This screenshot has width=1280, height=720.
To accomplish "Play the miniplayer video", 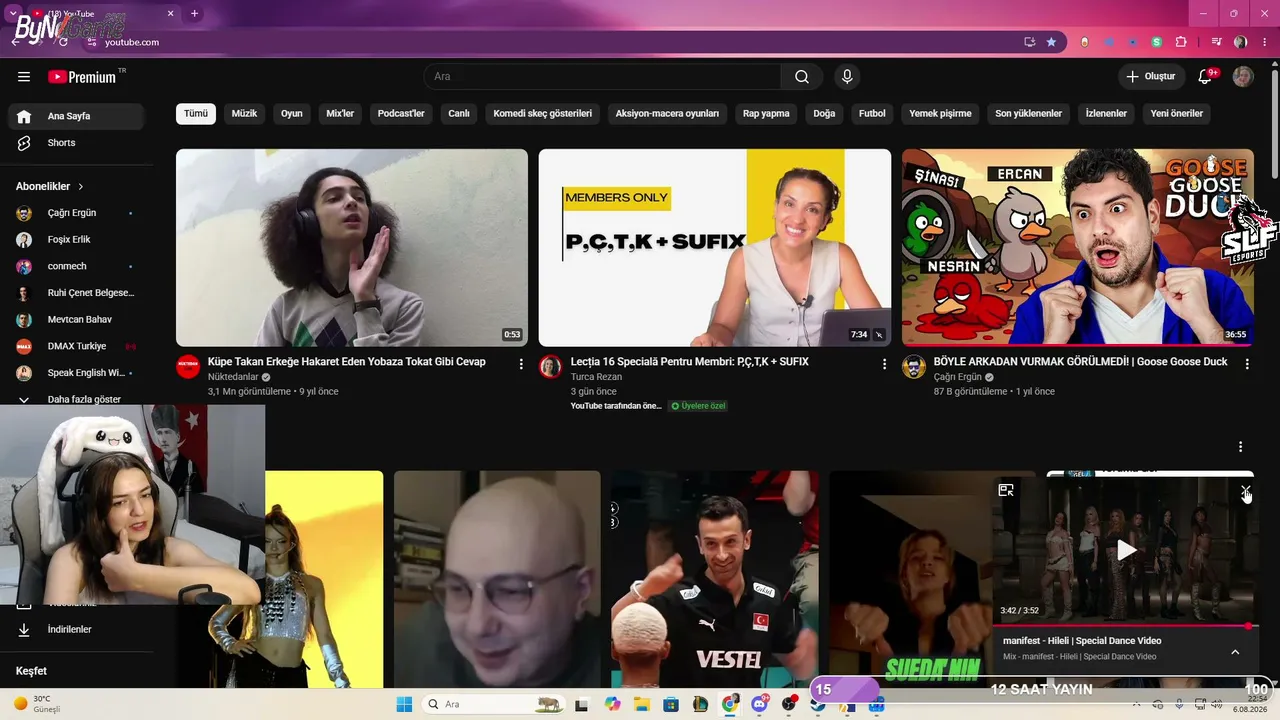I will pyautogui.click(x=1127, y=550).
